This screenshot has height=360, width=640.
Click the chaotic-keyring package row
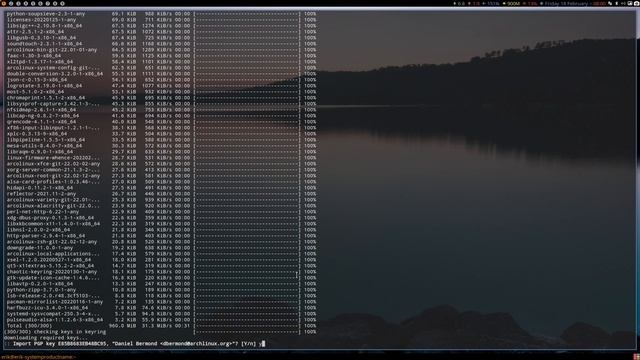(161, 271)
